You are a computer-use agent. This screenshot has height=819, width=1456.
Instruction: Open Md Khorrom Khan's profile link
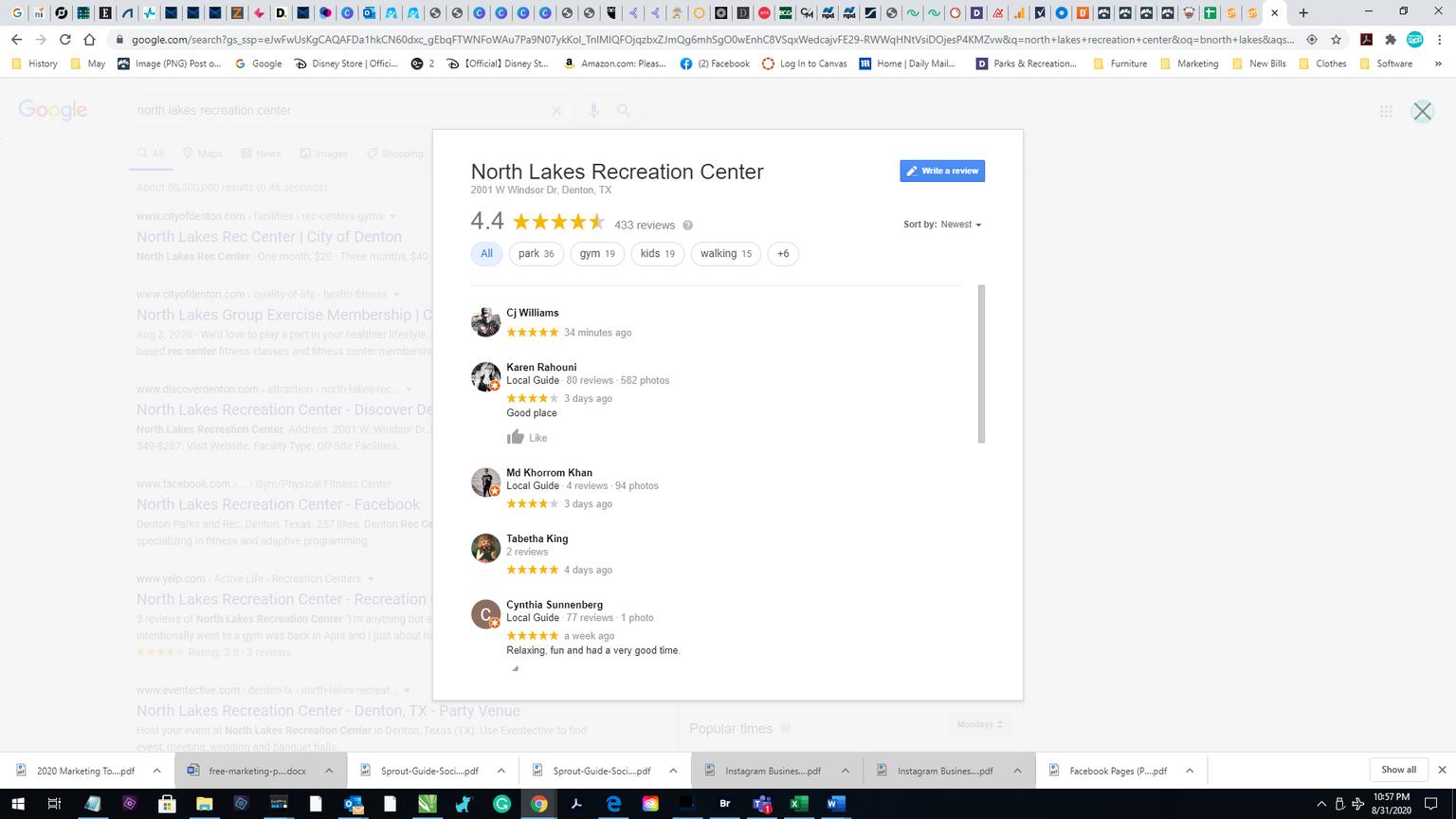[x=549, y=472]
